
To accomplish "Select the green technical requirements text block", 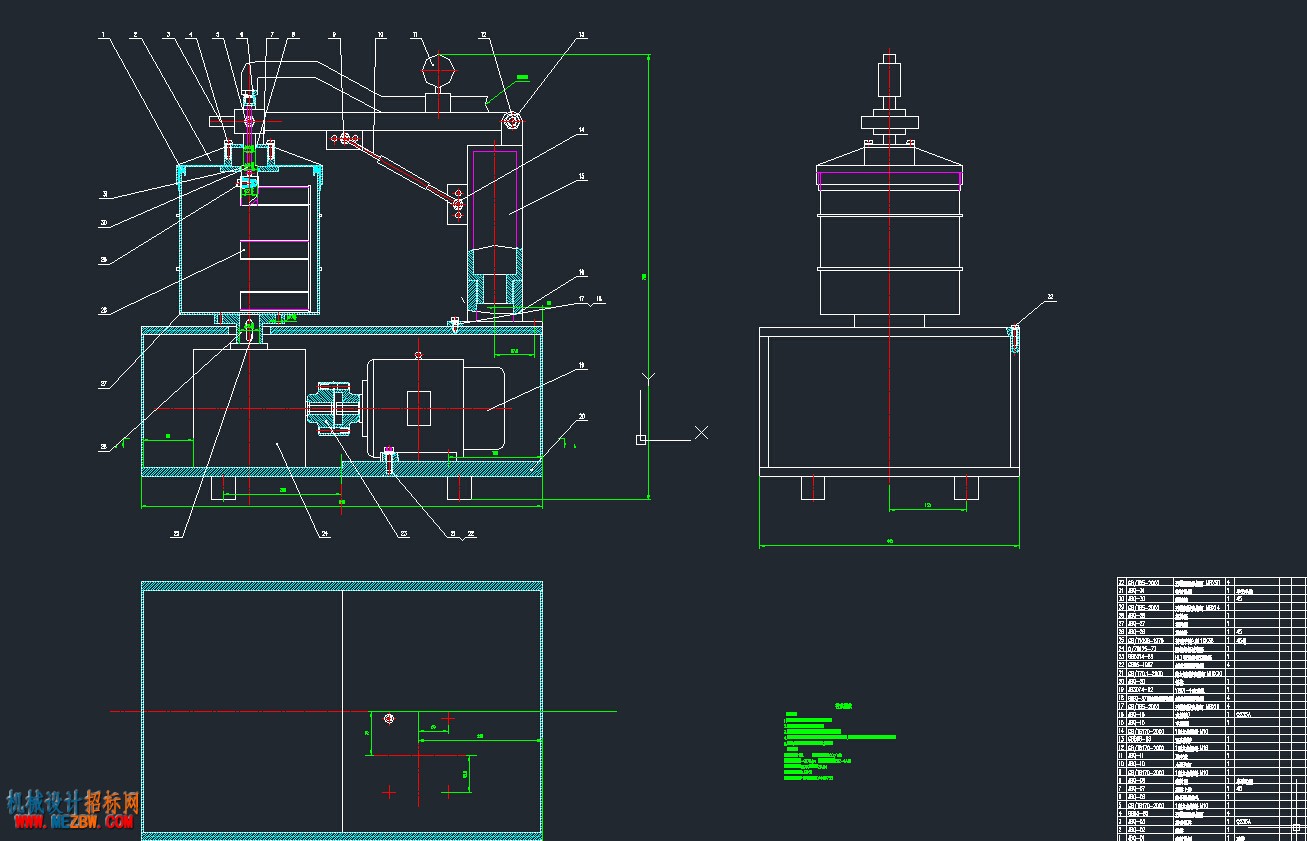I will (838, 745).
